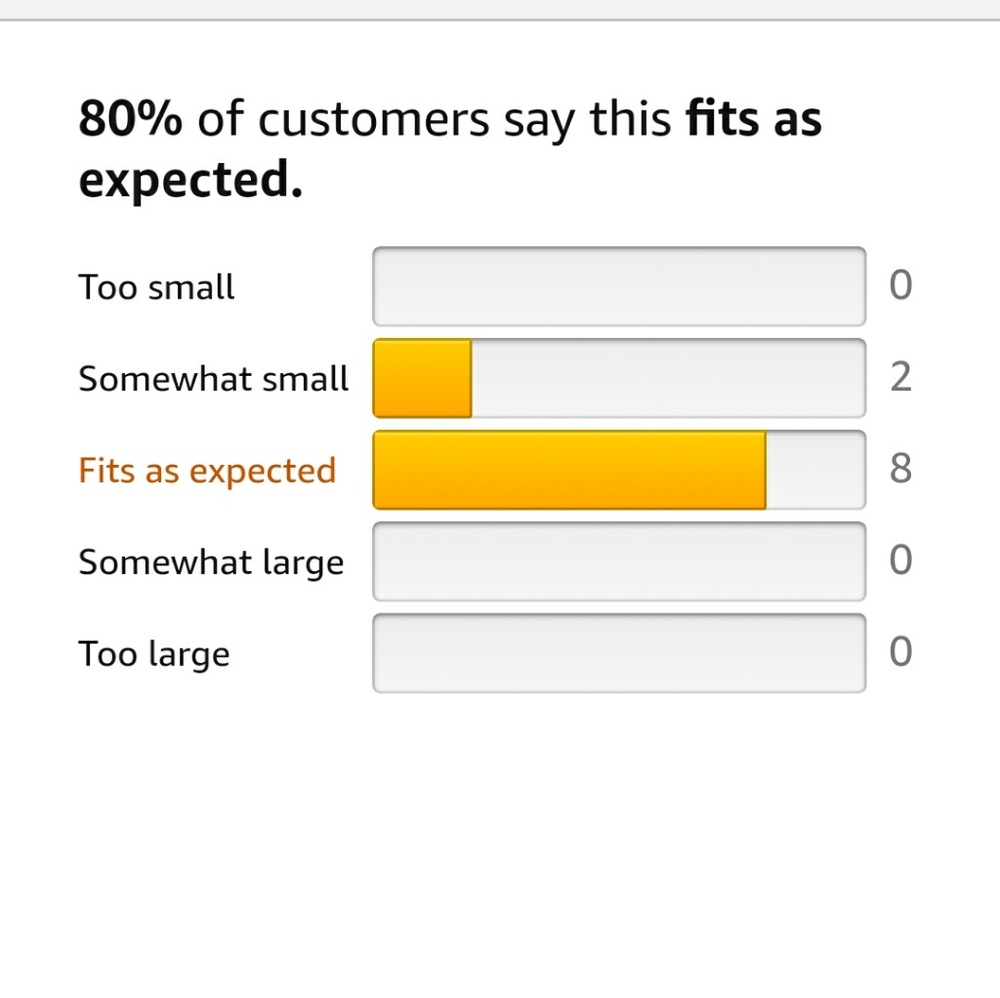Click the "Too large" label
This screenshot has height=998, width=1000.
(x=154, y=655)
